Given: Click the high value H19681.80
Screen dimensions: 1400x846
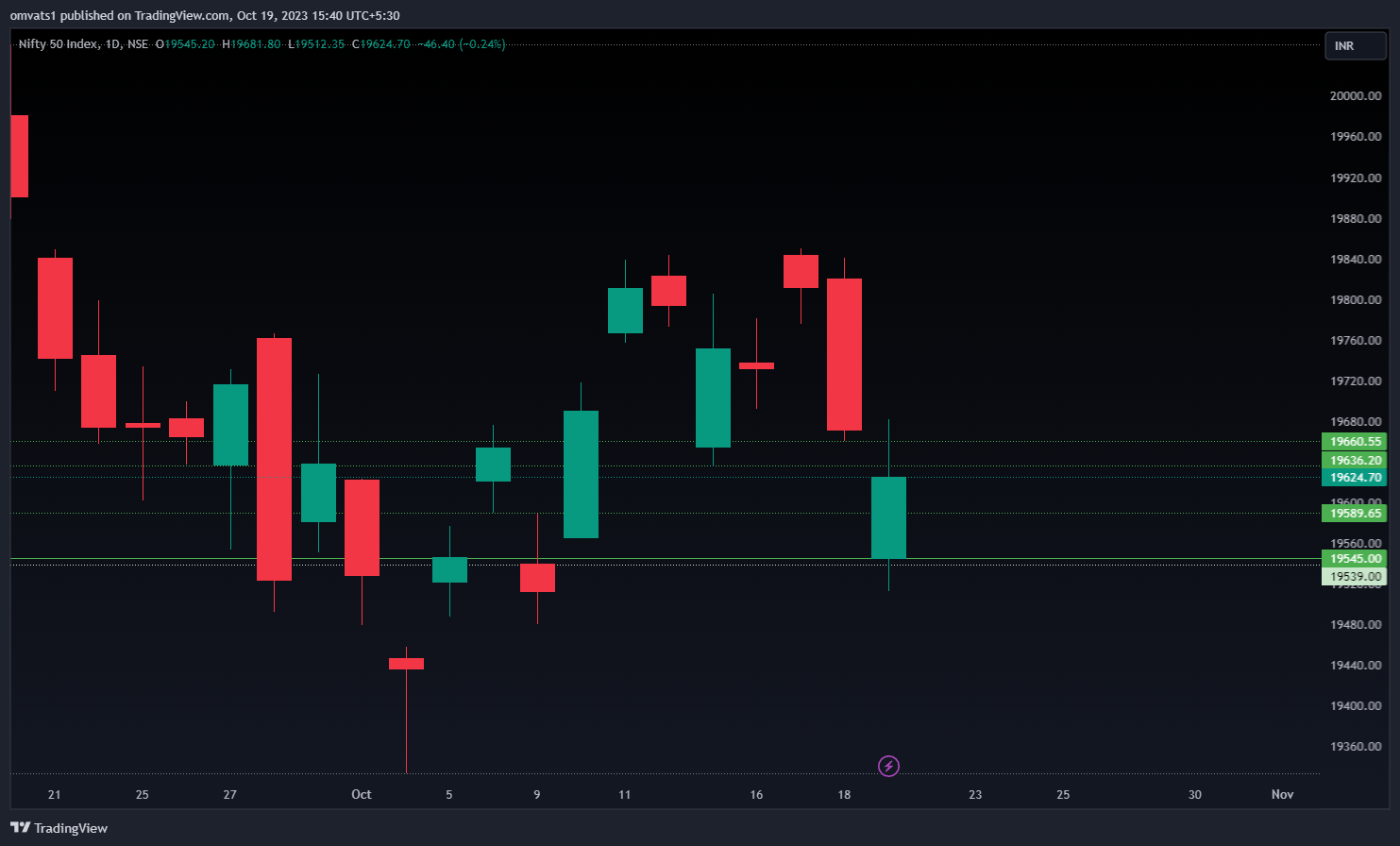Looking at the screenshot, I should [251, 44].
